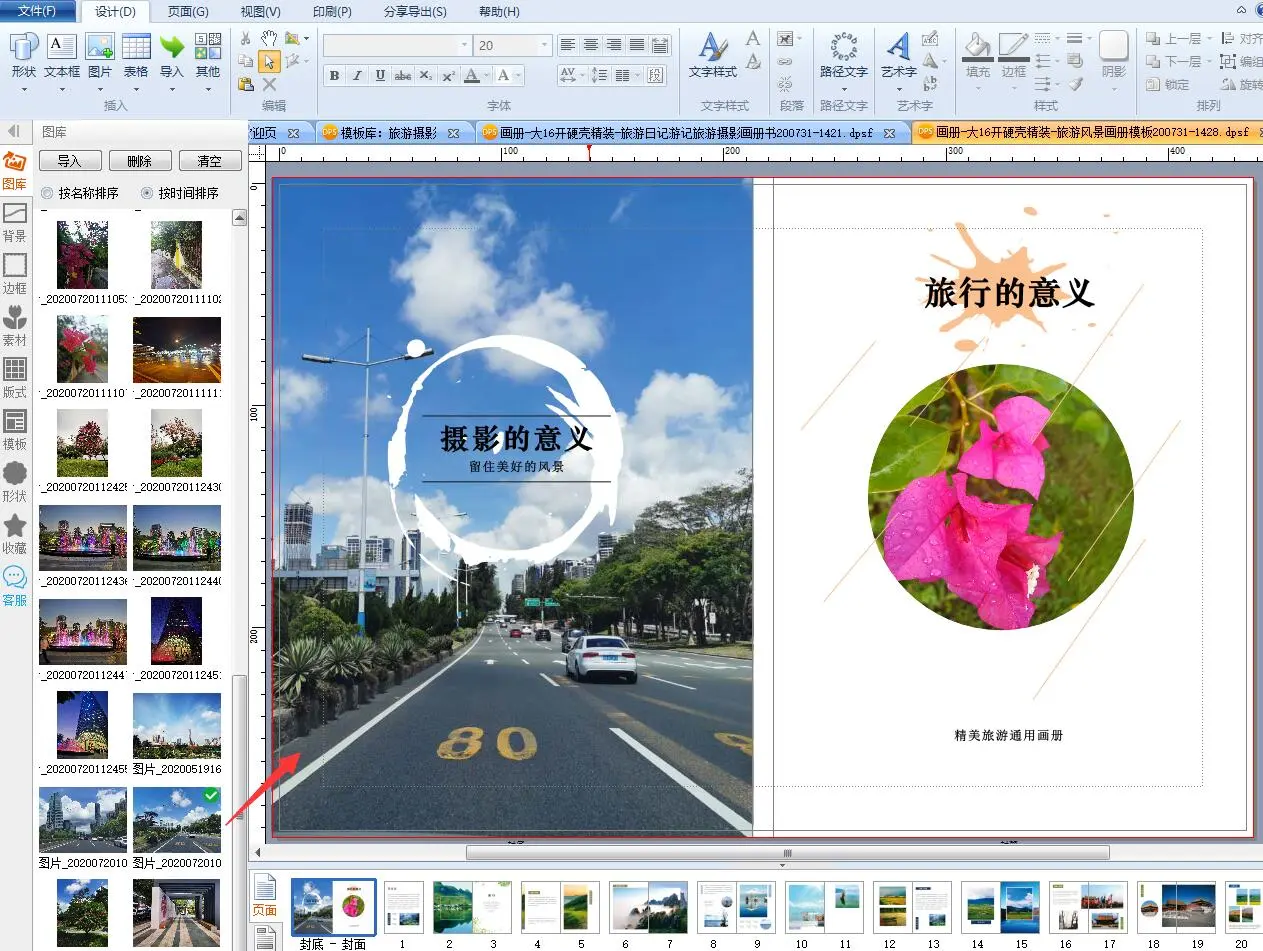Viewport: 1263px width, 951px height.
Task: Select 按名称排序 sort by name option
Action: 47,193
